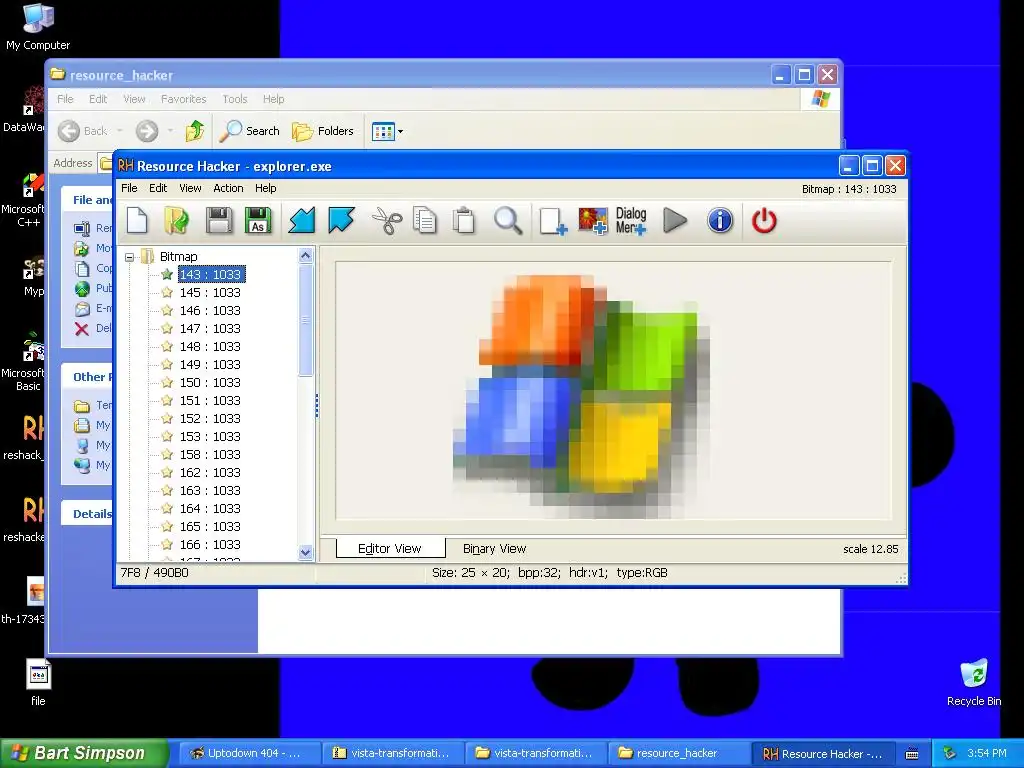This screenshot has width=1024, height=768.
Task: Select bitmap resource 162 : 1033
Action: coord(210,472)
